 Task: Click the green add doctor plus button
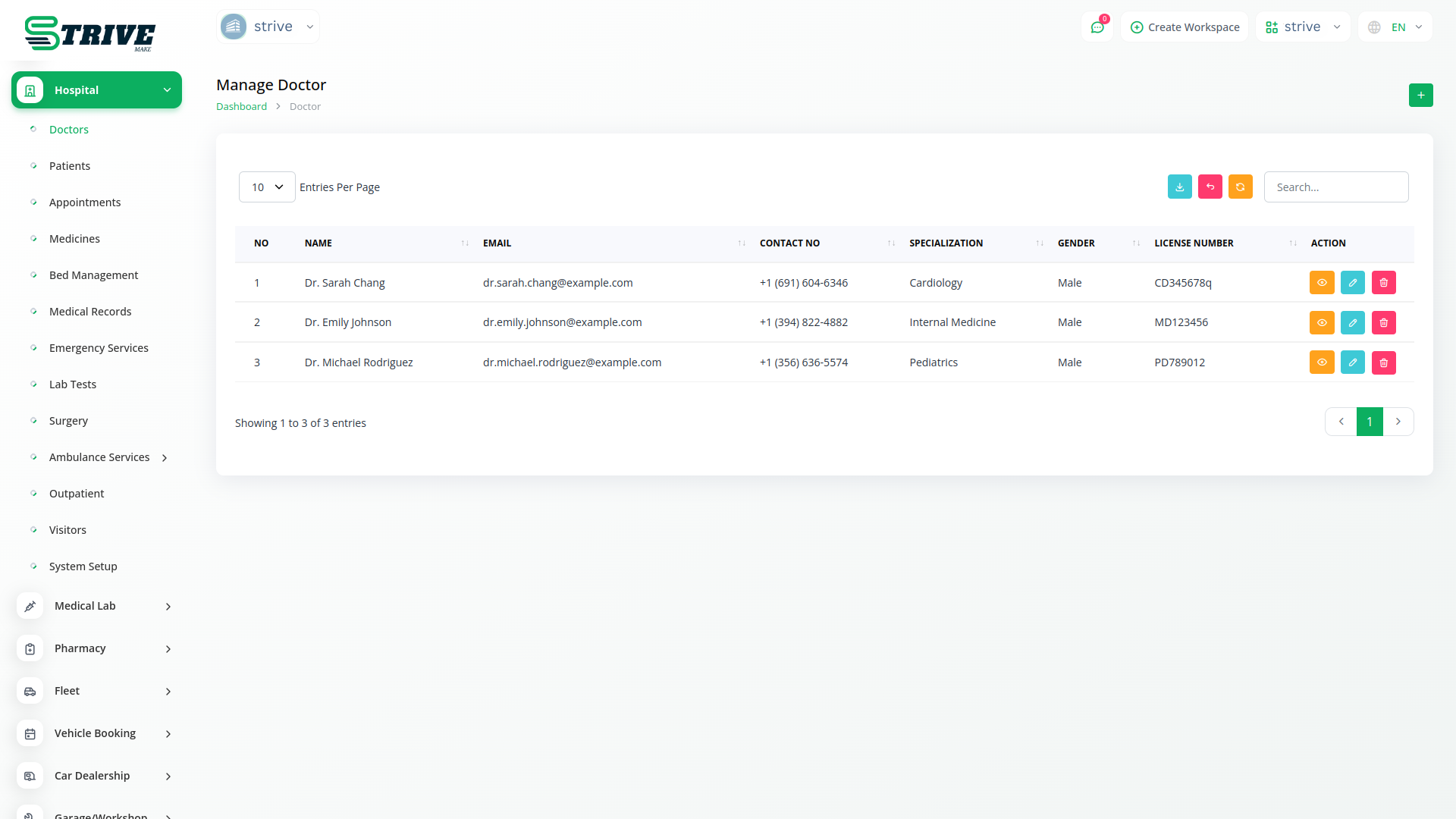[1420, 96]
